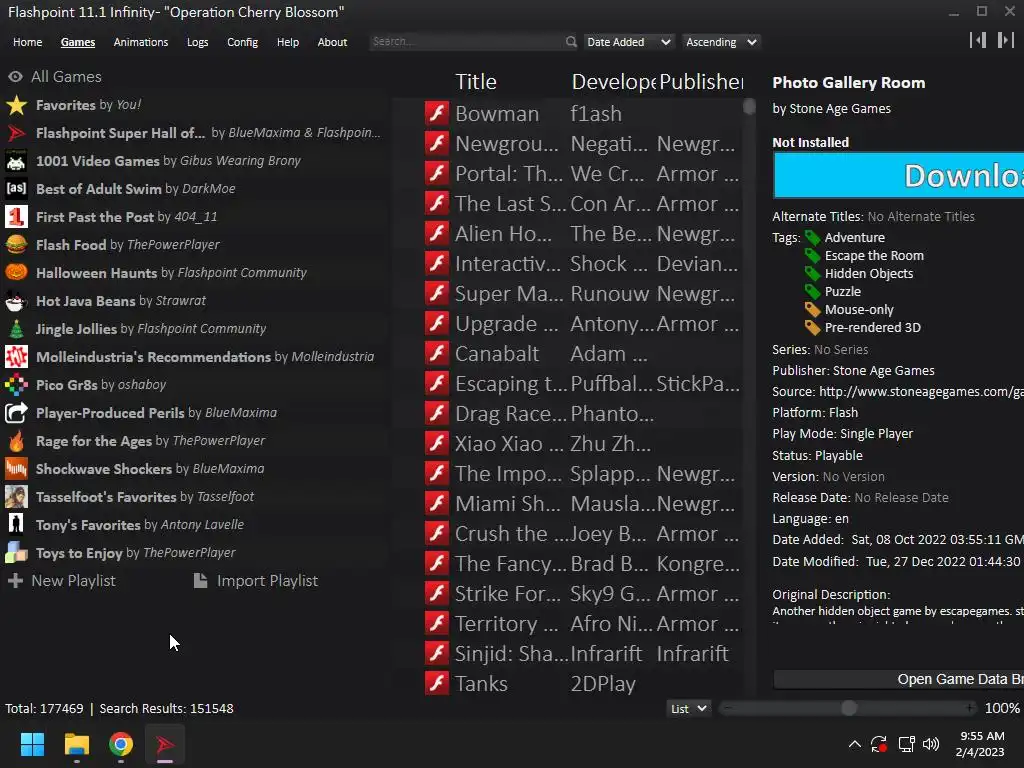
Task: Select the "Portal: Th..." game row
Action: 581,174
